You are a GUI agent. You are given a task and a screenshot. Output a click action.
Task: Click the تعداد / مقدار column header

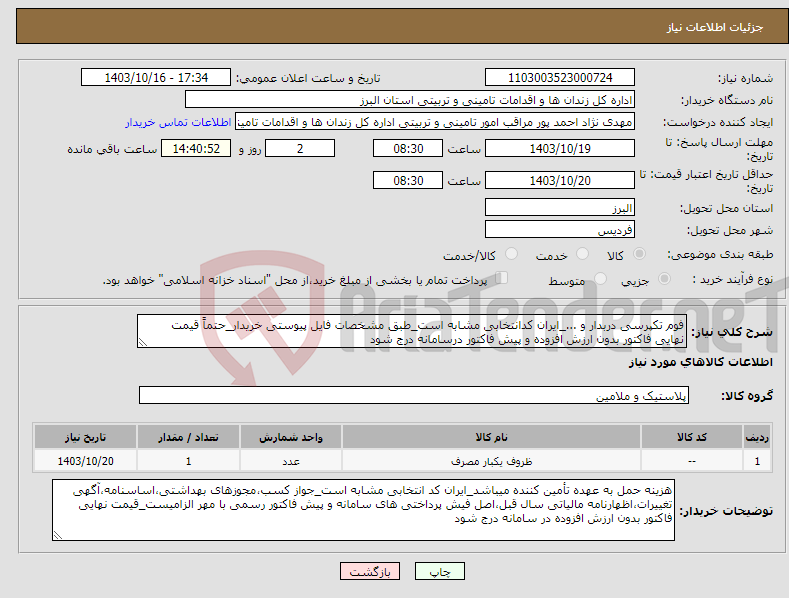(188, 437)
